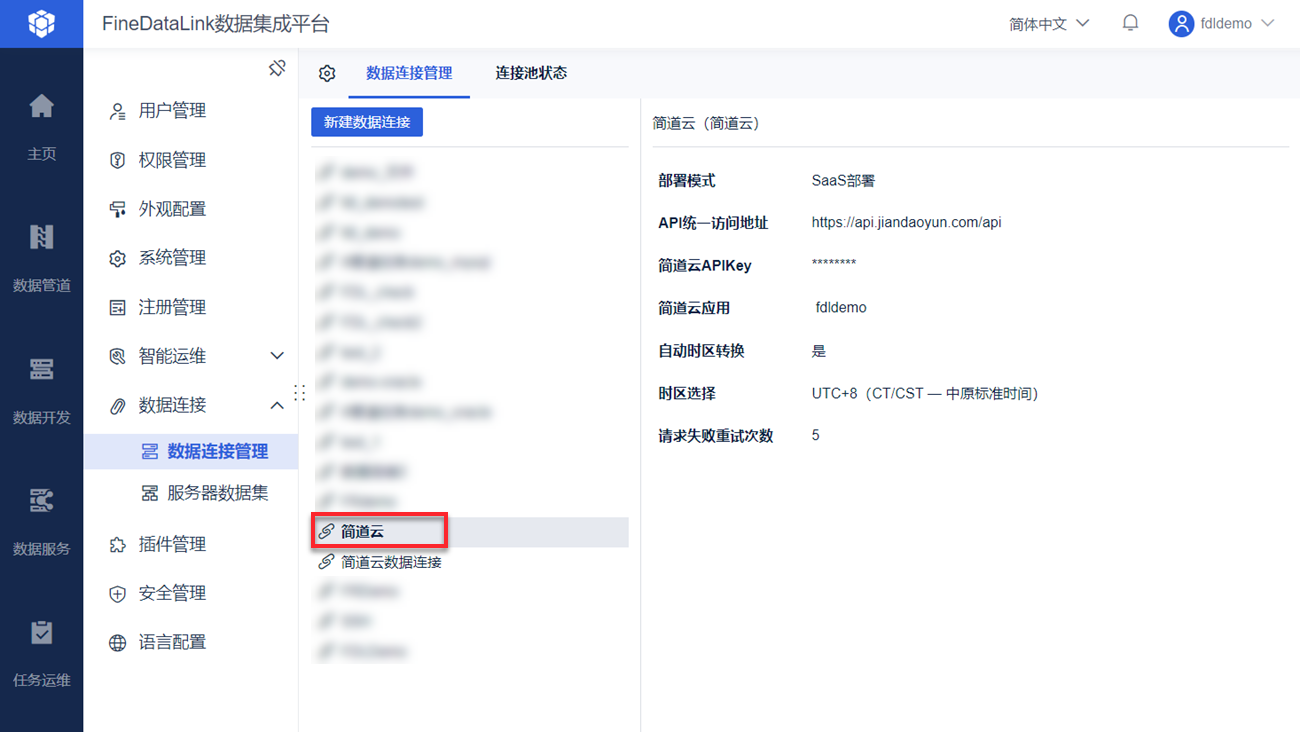This screenshot has width=1300, height=732.
Task: Click the 新建数据连接 button
Action: click(367, 122)
